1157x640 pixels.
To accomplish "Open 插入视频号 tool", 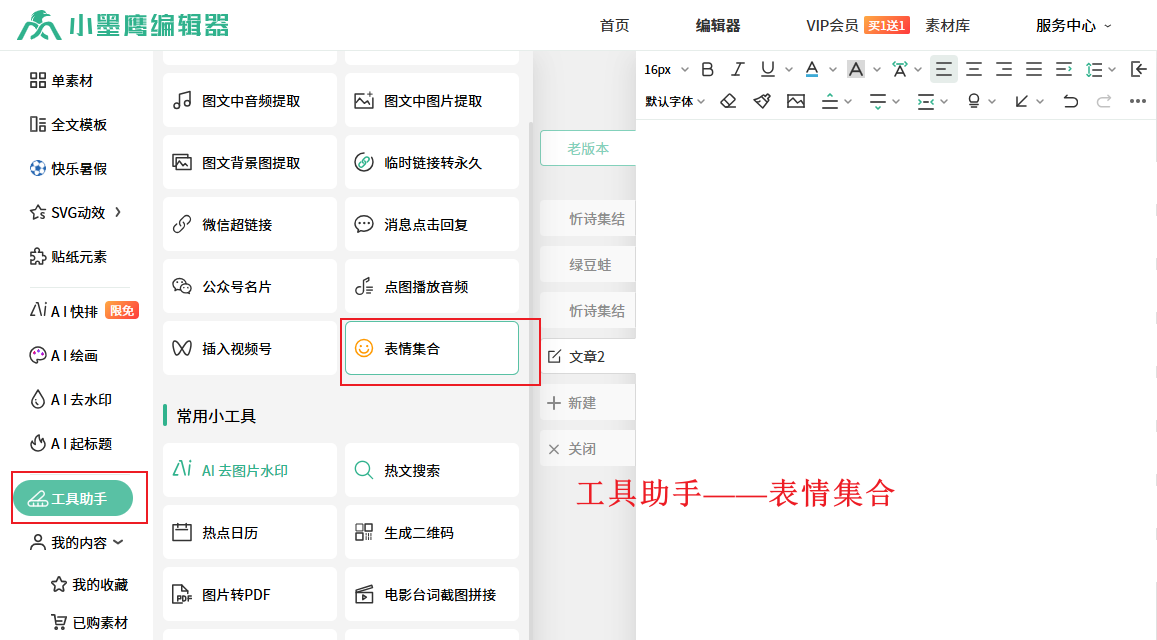I will (x=249, y=348).
